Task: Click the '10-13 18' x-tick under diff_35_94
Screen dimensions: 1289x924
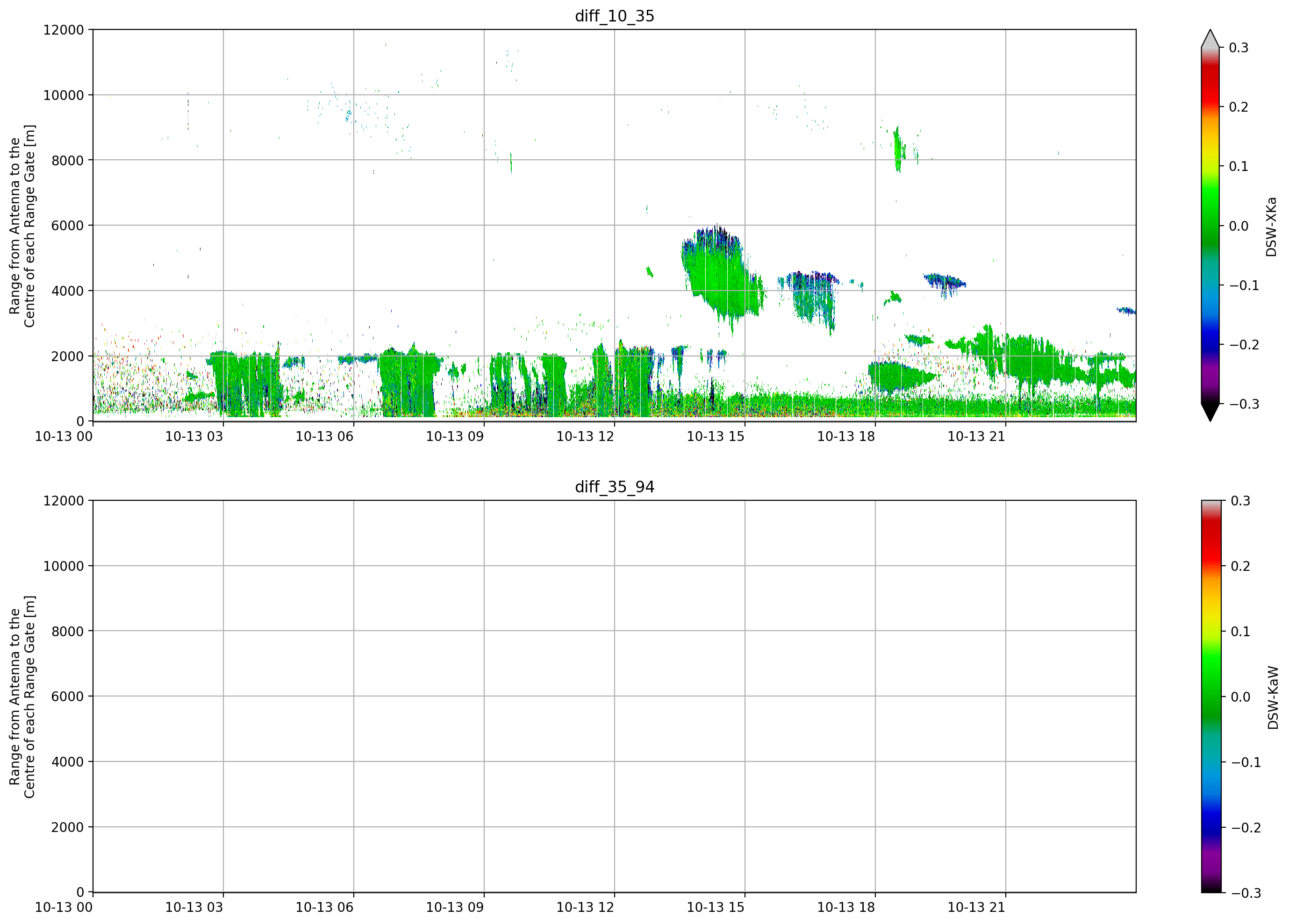Action: (x=845, y=907)
